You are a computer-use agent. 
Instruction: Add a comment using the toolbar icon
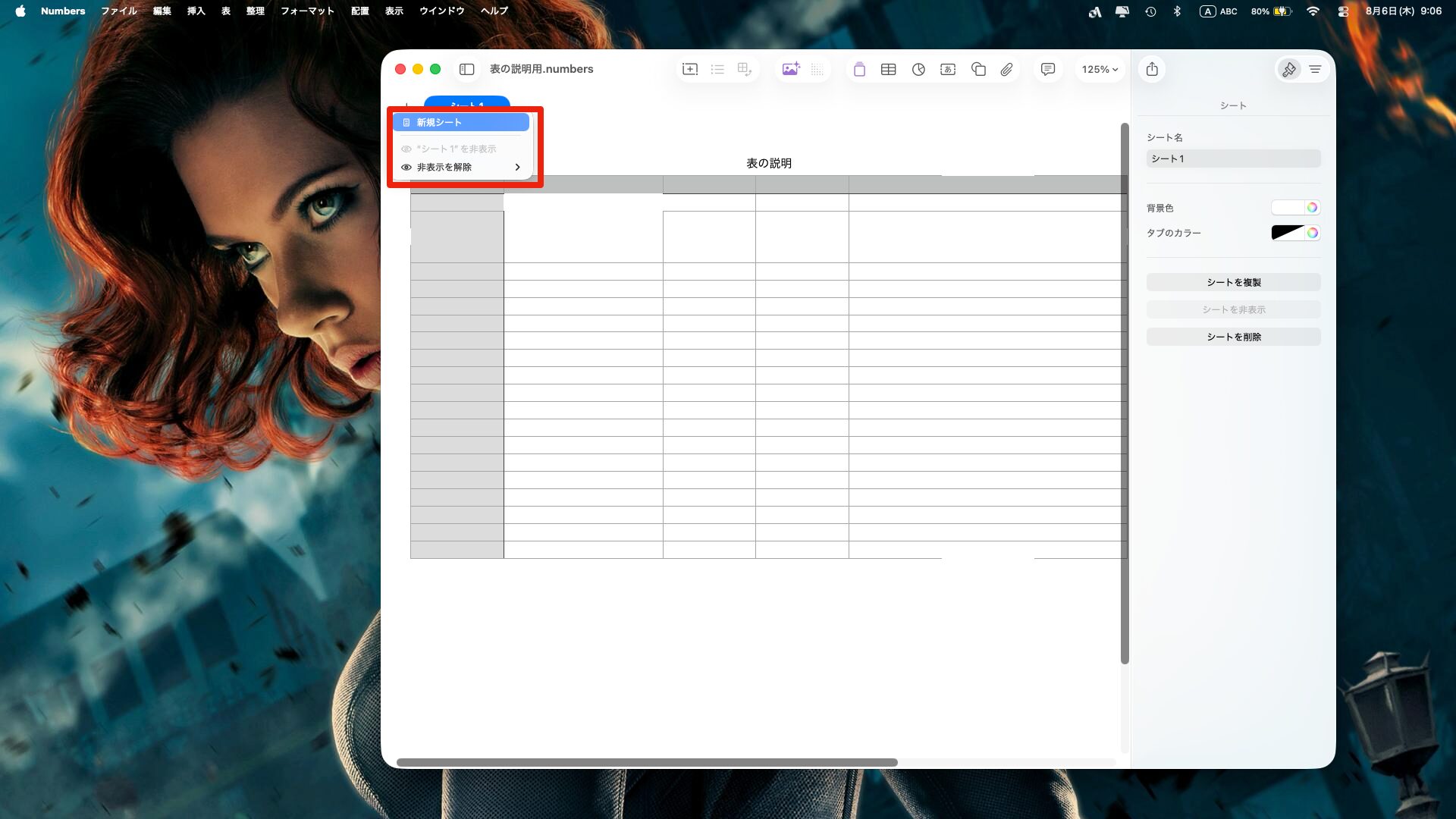coord(1048,69)
